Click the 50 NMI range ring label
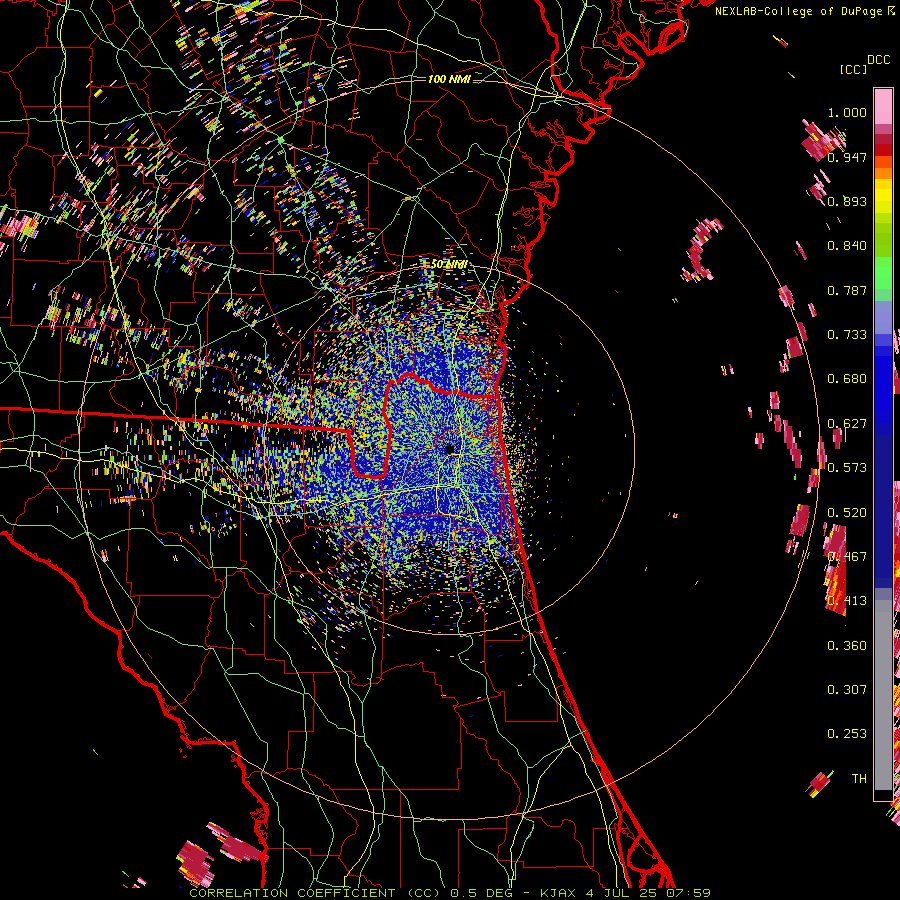 click(x=449, y=264)
